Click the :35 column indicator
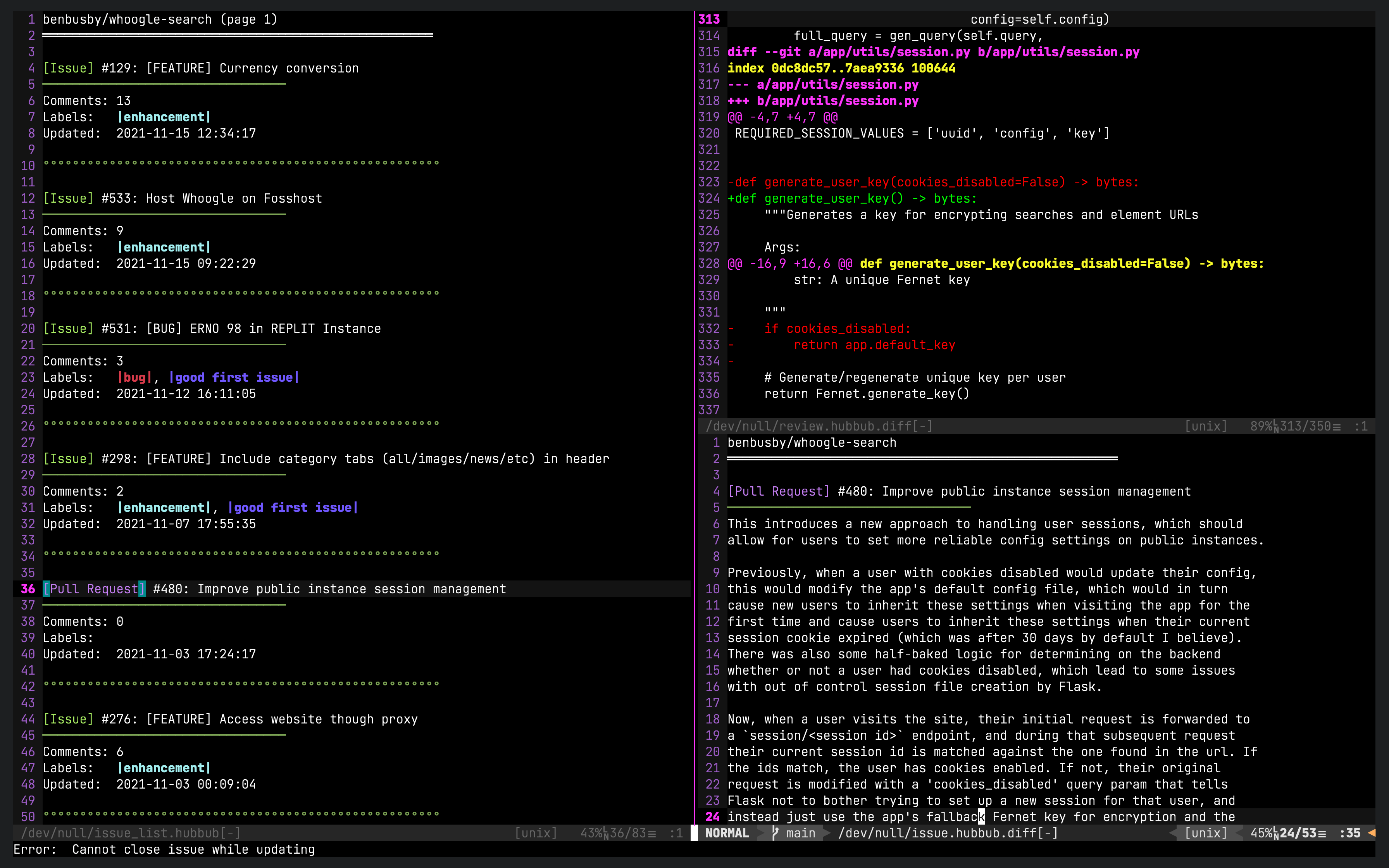The height and width of the screenshot is (868, 1389). (x=1350, y=833)
